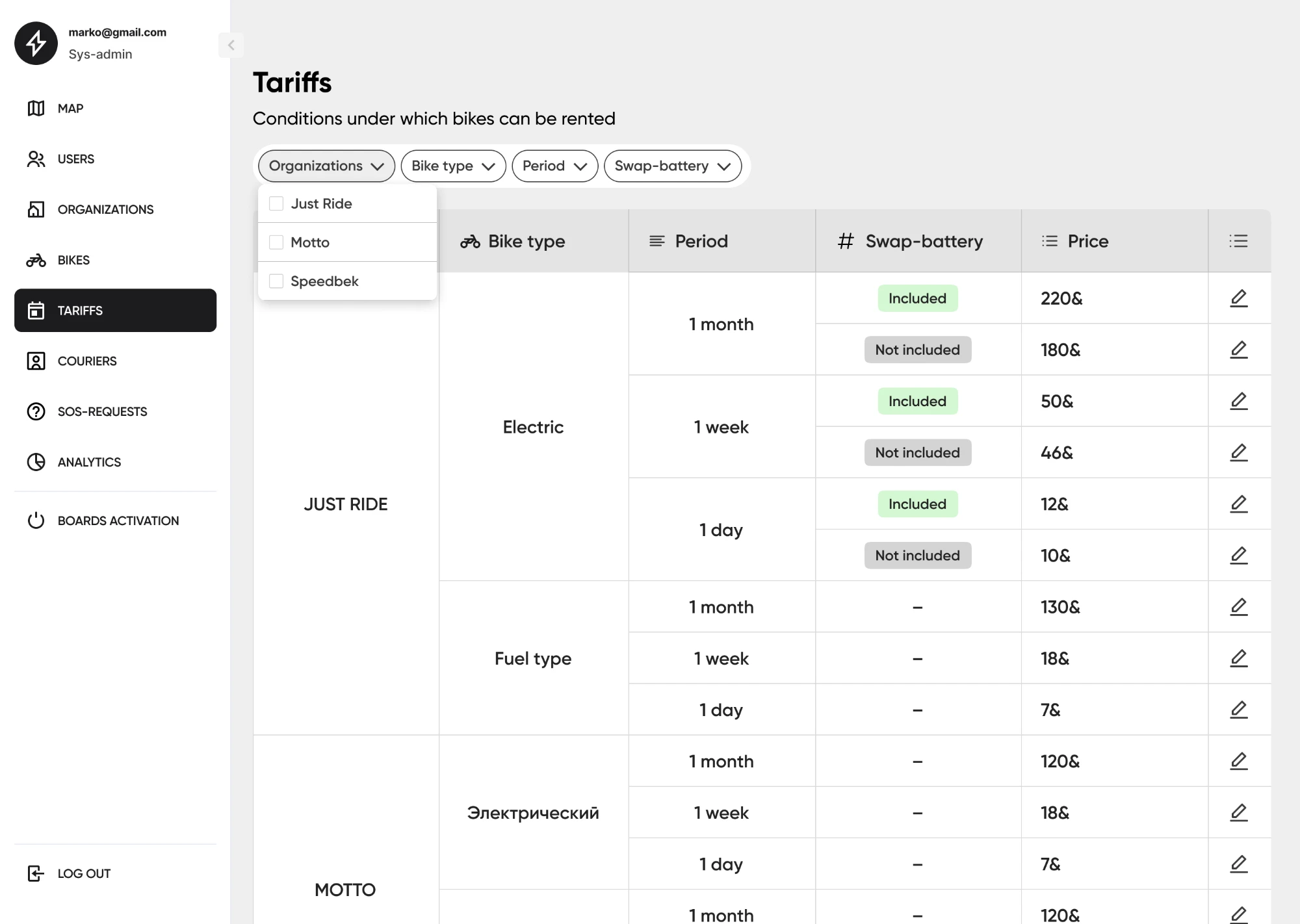The height and width of the screenshot is (924, 1300).
Task: Open the Users section
Action: pyautogui.click(x=115, y=159)
